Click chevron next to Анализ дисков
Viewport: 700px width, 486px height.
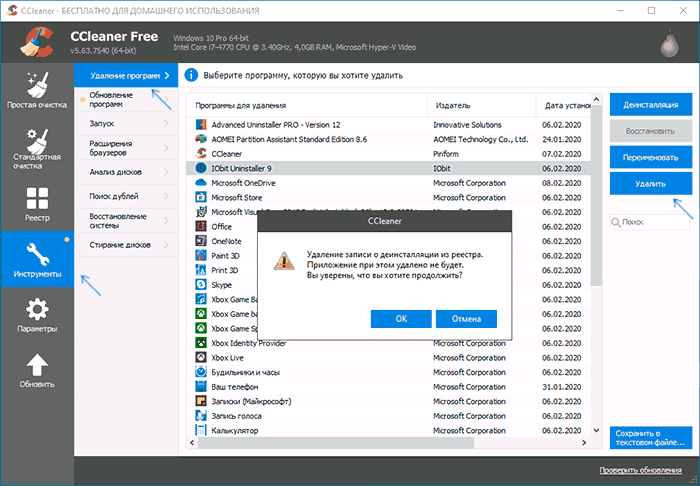pos(166,172)
